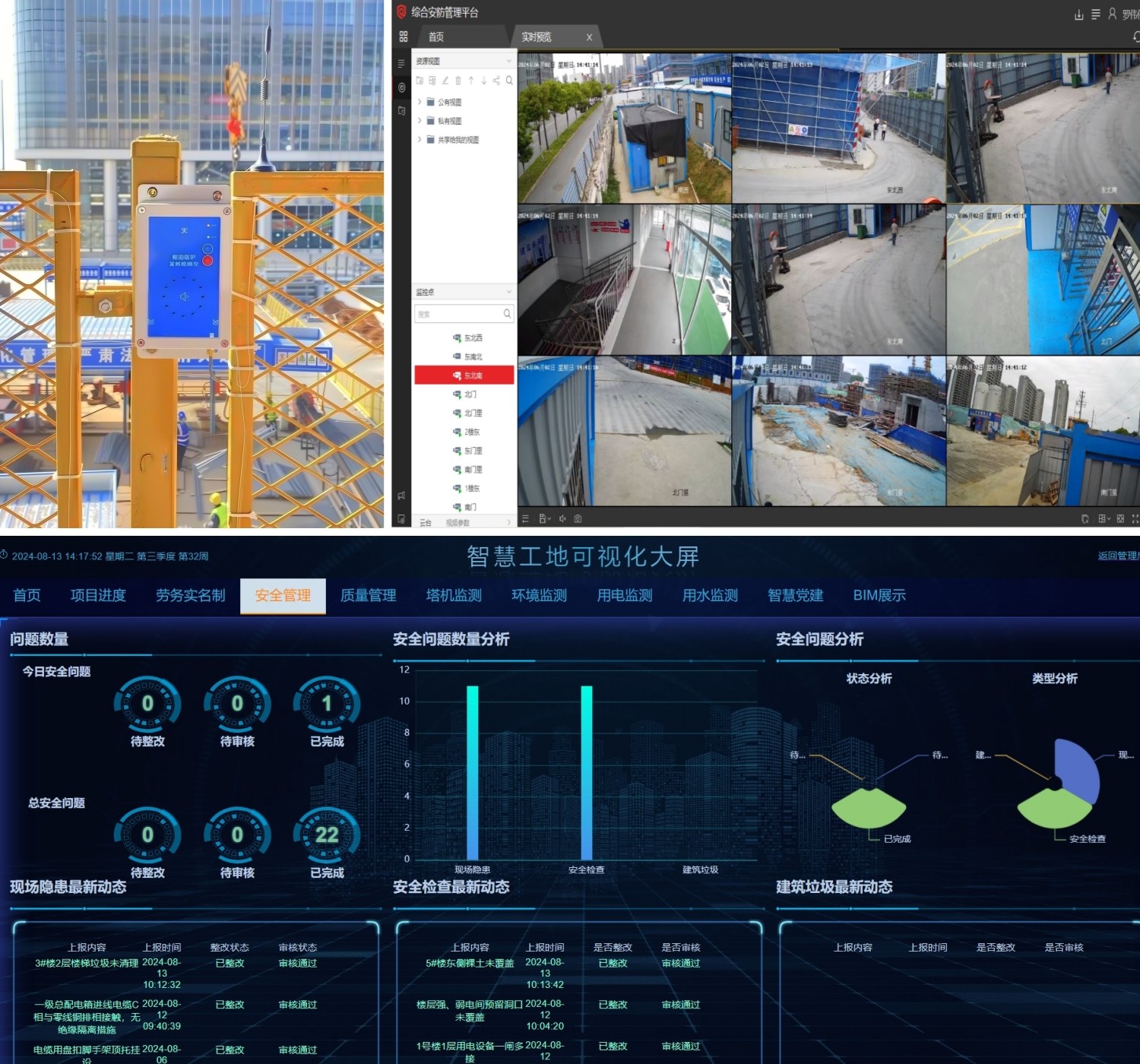Viewport: 1140px width, 1064px height.
Task: Toggle the hamburger sidebar icon in left strip
Action: pos(401,64)
